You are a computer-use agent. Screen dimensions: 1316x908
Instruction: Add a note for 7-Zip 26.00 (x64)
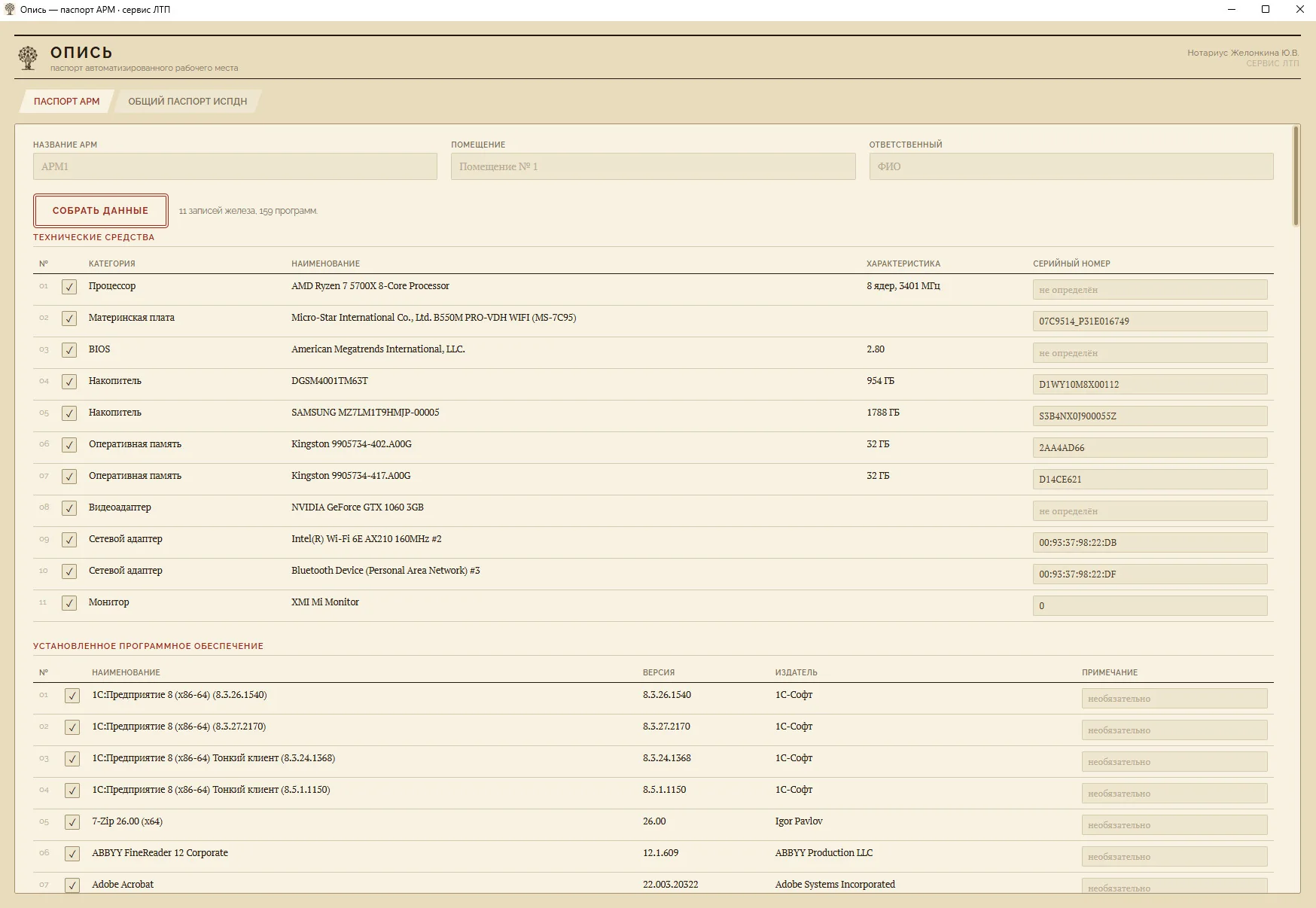click(1174, 825)
